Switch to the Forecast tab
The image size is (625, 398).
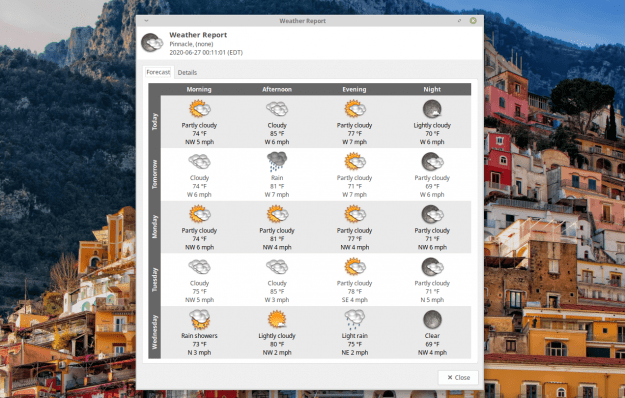pyautogui.click(x=158, y=72)
